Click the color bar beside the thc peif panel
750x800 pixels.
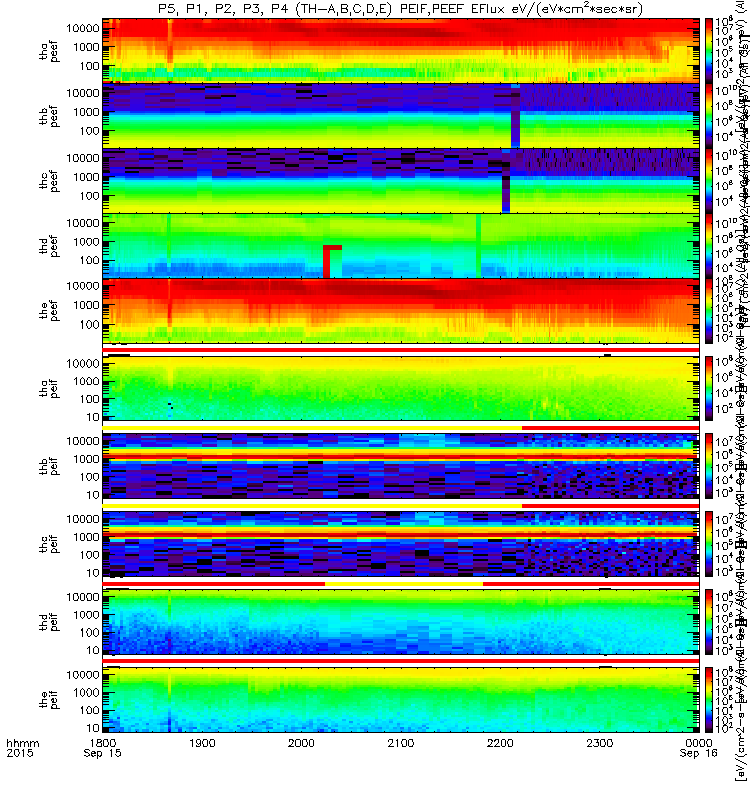click(x=709, y=544)
